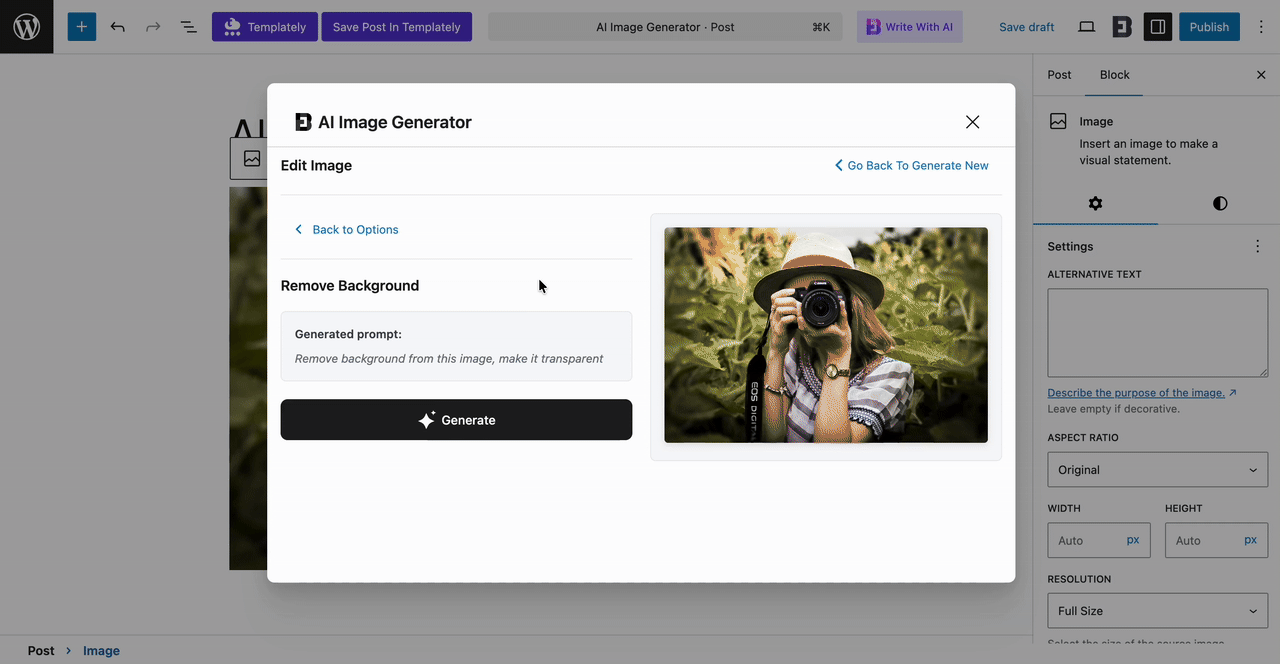The width and height of the screenshot is (1280, 664).
Task: Open the block inserter plus button
Action: [82, 27]
